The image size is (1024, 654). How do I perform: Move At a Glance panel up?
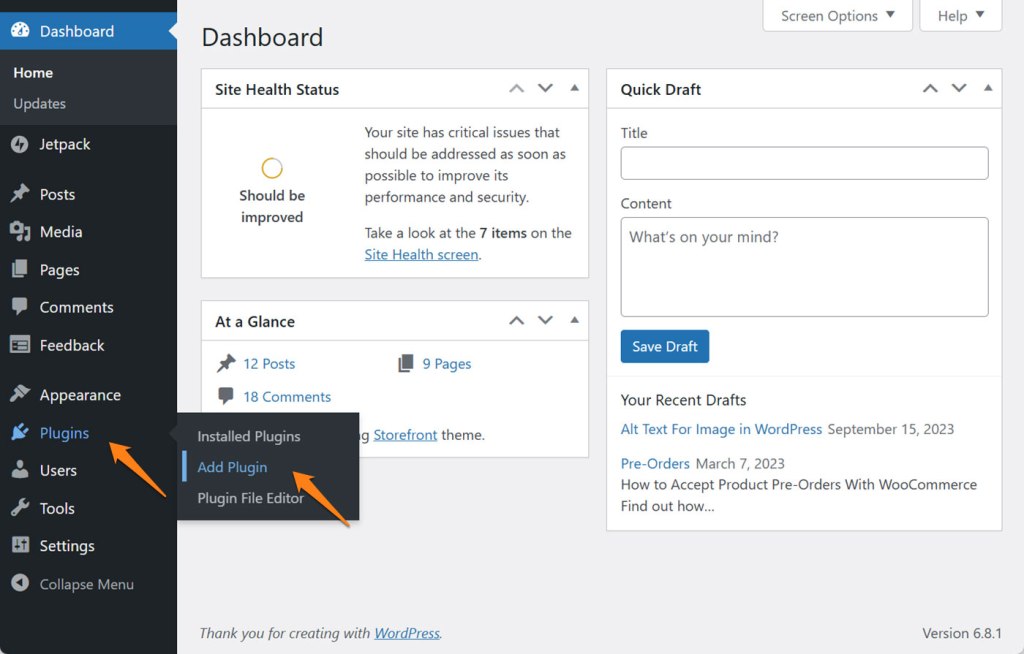(517, 320)
